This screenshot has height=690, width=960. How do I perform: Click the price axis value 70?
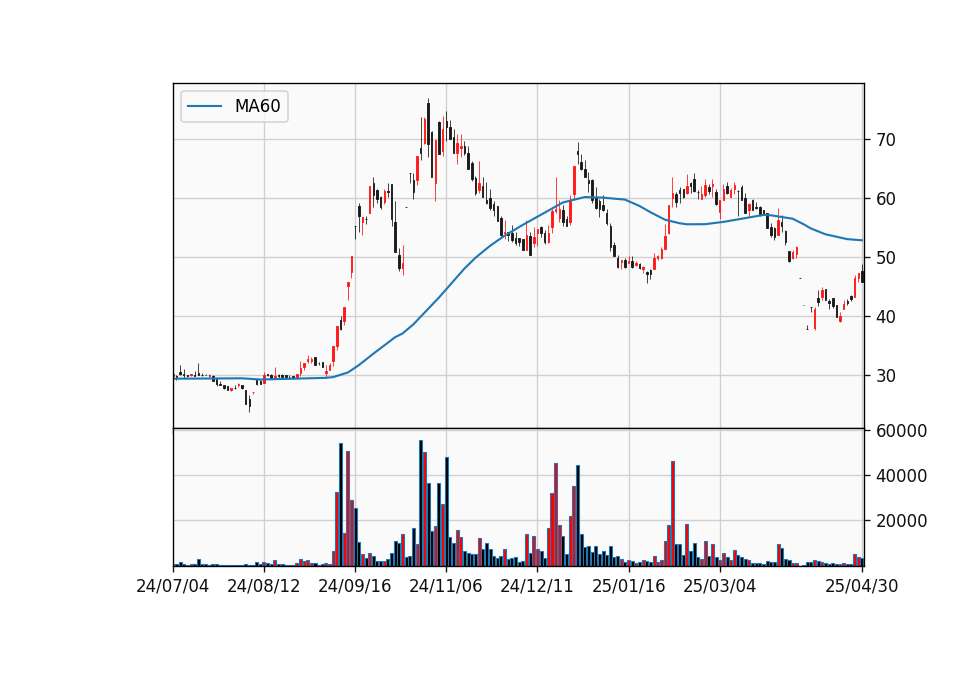click(886, 140)
